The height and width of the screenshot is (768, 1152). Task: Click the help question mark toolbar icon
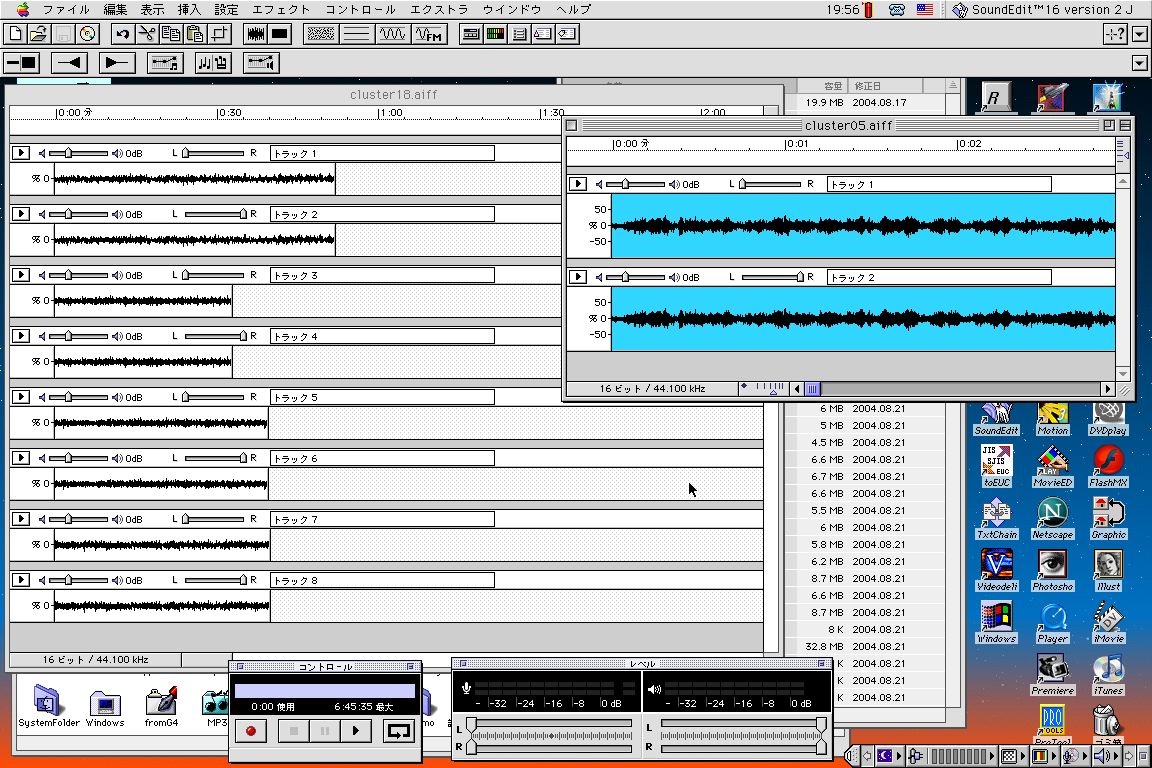1115,34
